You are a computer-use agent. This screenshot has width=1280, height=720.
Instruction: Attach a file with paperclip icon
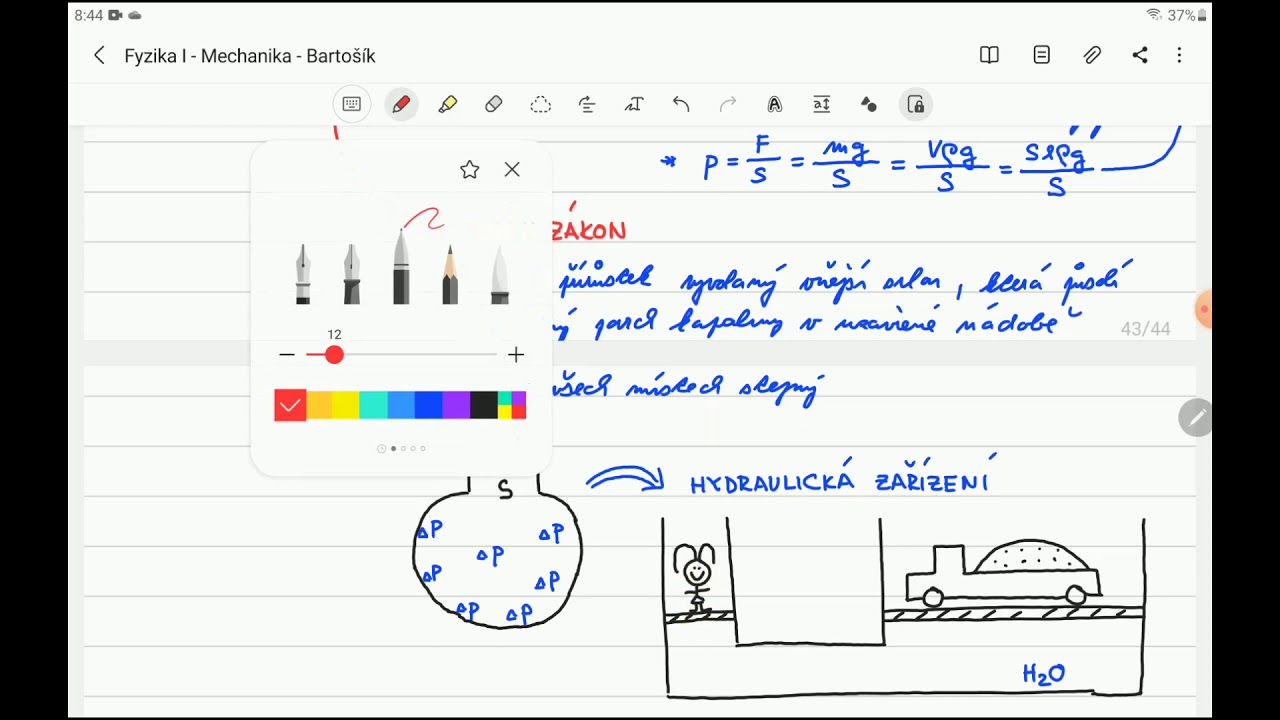click(x=1092, y=56)
